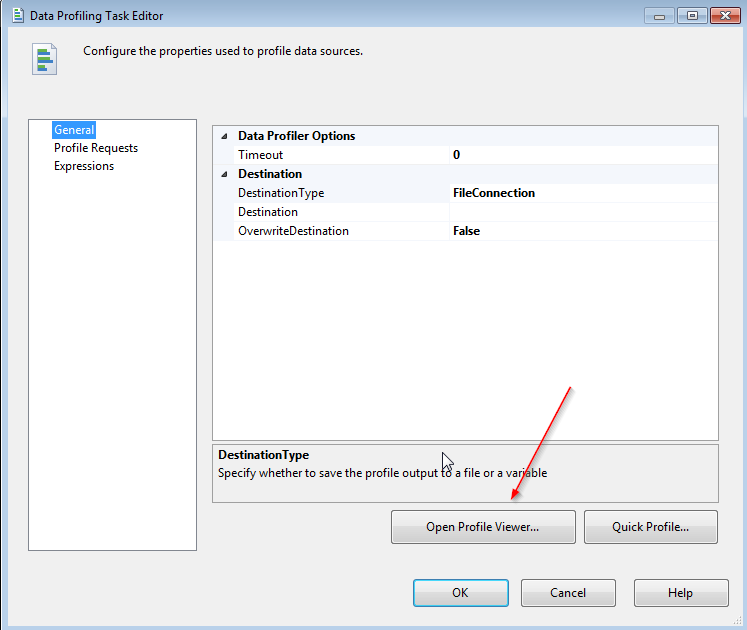
Task: Click the Quick Profile button
Action: click(651, 527)
